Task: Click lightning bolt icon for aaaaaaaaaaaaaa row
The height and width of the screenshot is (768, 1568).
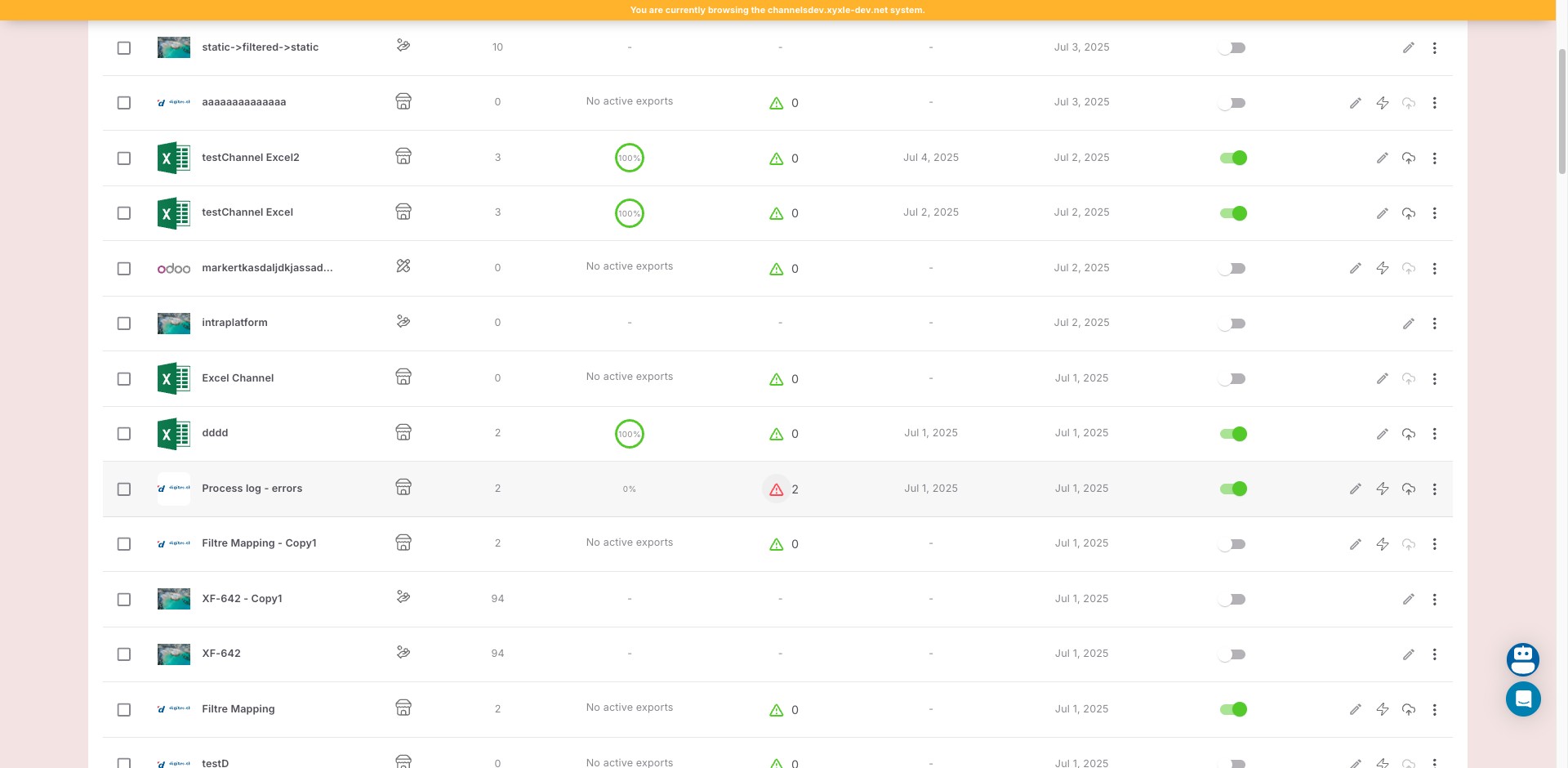Action: (1382, 103)
